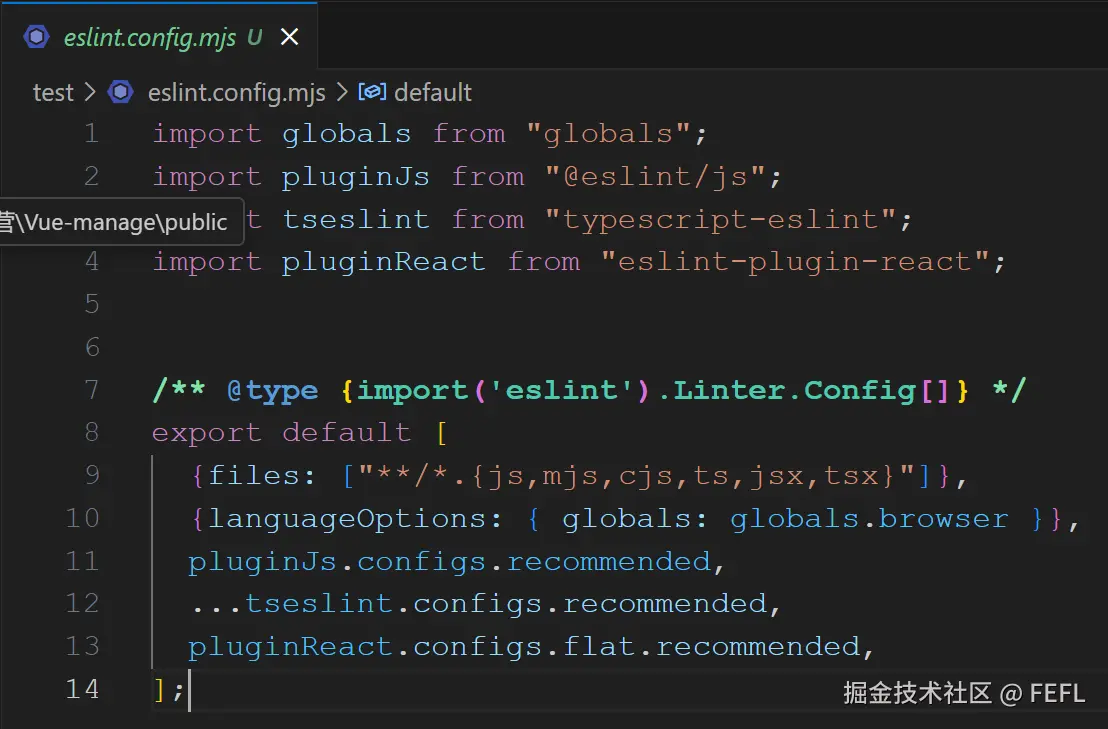Image resolution: width=1108 pixels, height=729 pixels.
Task: Select the eslint.config.mjs editor tab
Action: coord(150,38)
